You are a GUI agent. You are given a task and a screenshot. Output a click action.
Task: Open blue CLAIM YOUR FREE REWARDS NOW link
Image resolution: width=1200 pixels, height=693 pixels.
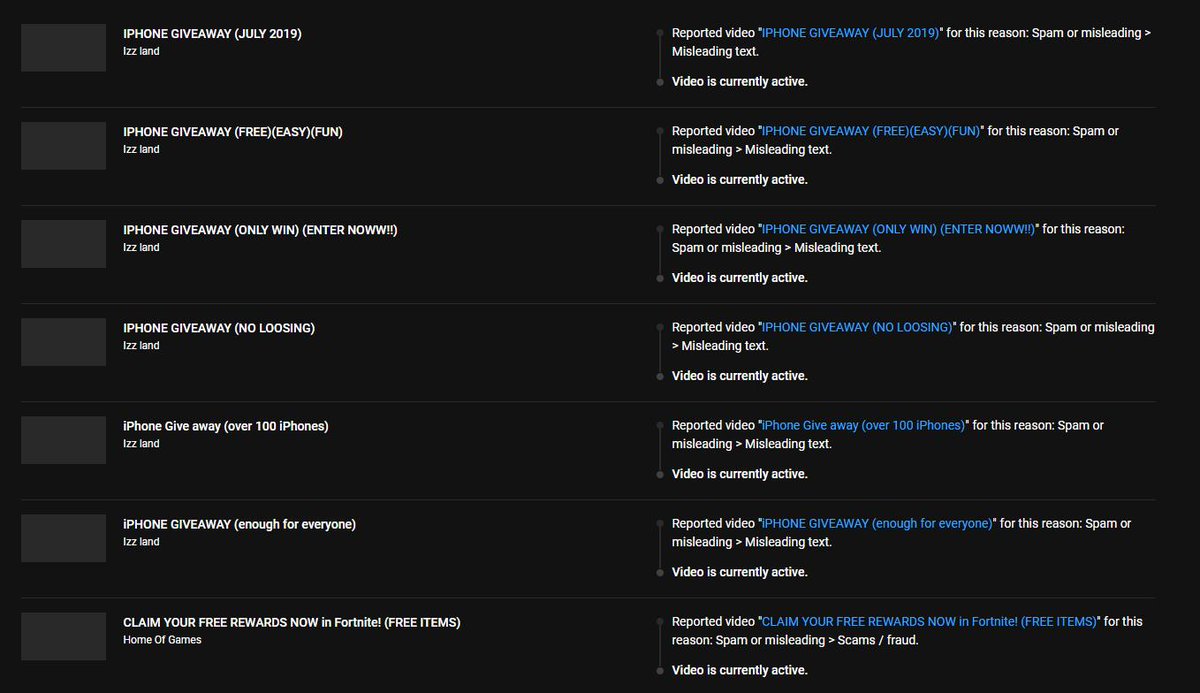(x=929, y=621)
